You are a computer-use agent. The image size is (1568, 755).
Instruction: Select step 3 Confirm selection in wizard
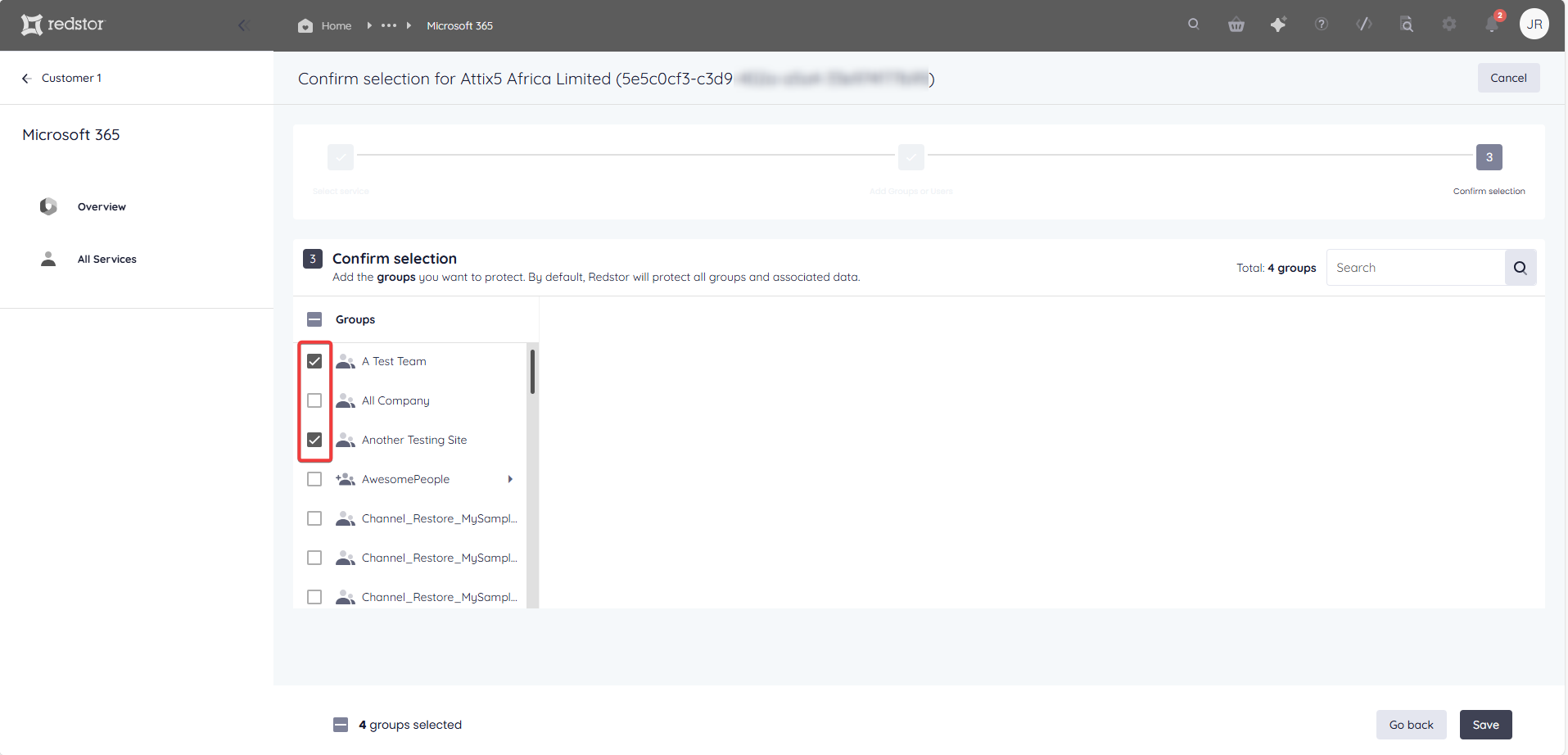[1489, 157]
